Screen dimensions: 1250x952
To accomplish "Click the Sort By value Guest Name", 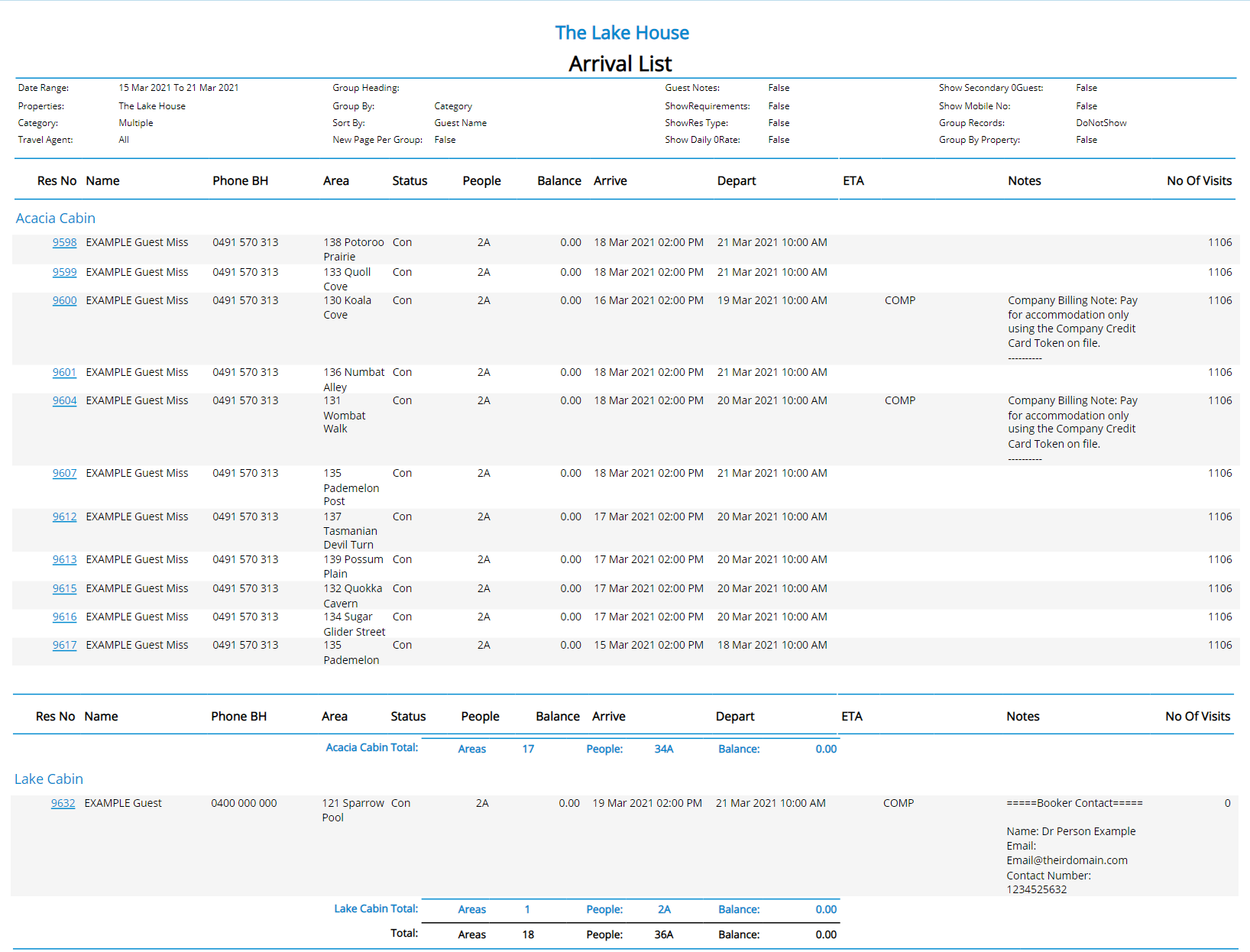I will (461, 123).
